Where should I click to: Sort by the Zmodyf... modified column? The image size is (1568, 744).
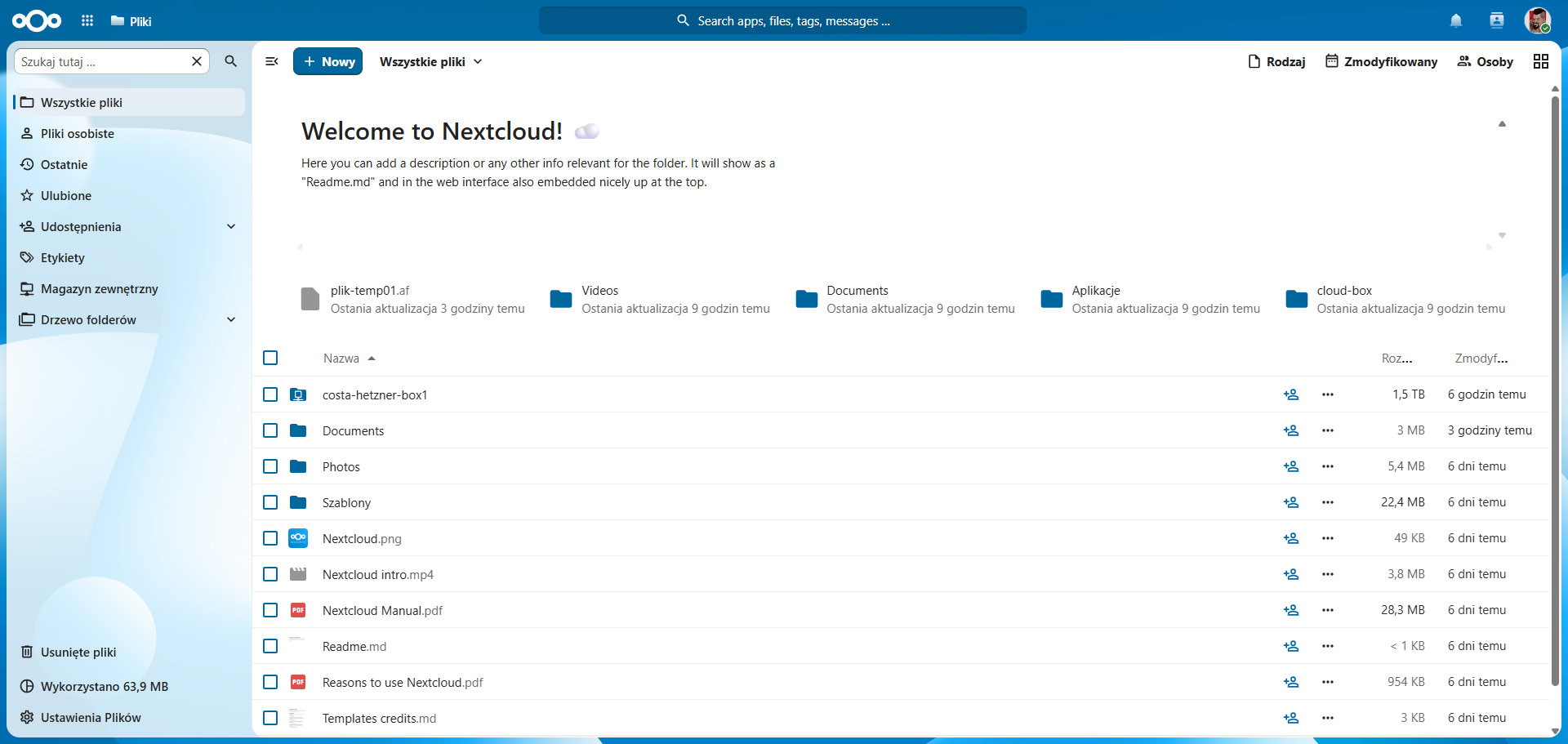pos(1481,358)
